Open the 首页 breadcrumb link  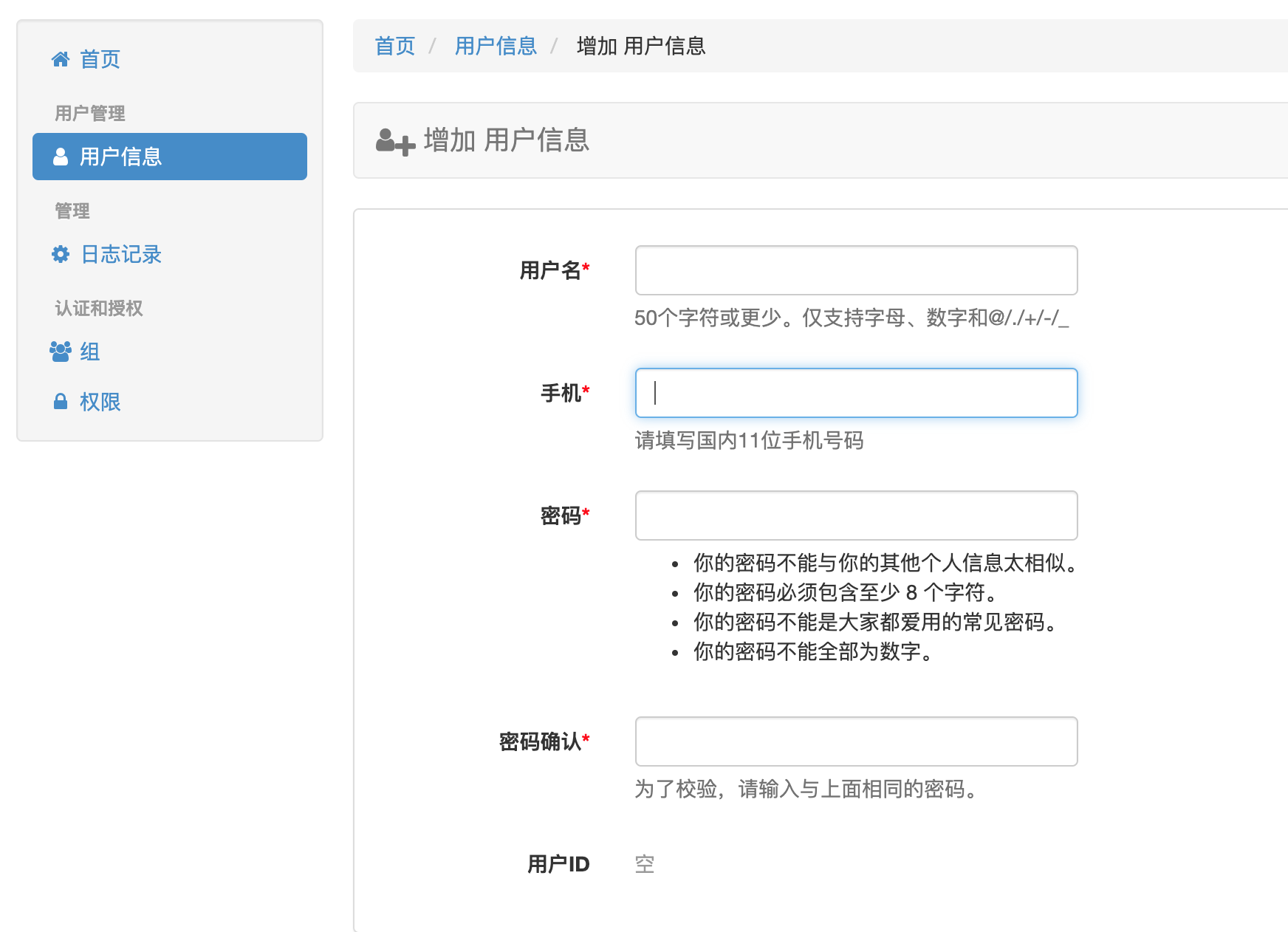[394, 46]
